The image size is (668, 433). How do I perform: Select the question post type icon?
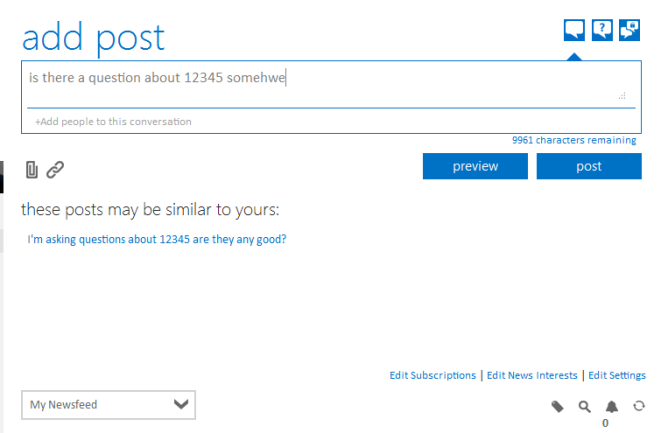click(602, 30)
